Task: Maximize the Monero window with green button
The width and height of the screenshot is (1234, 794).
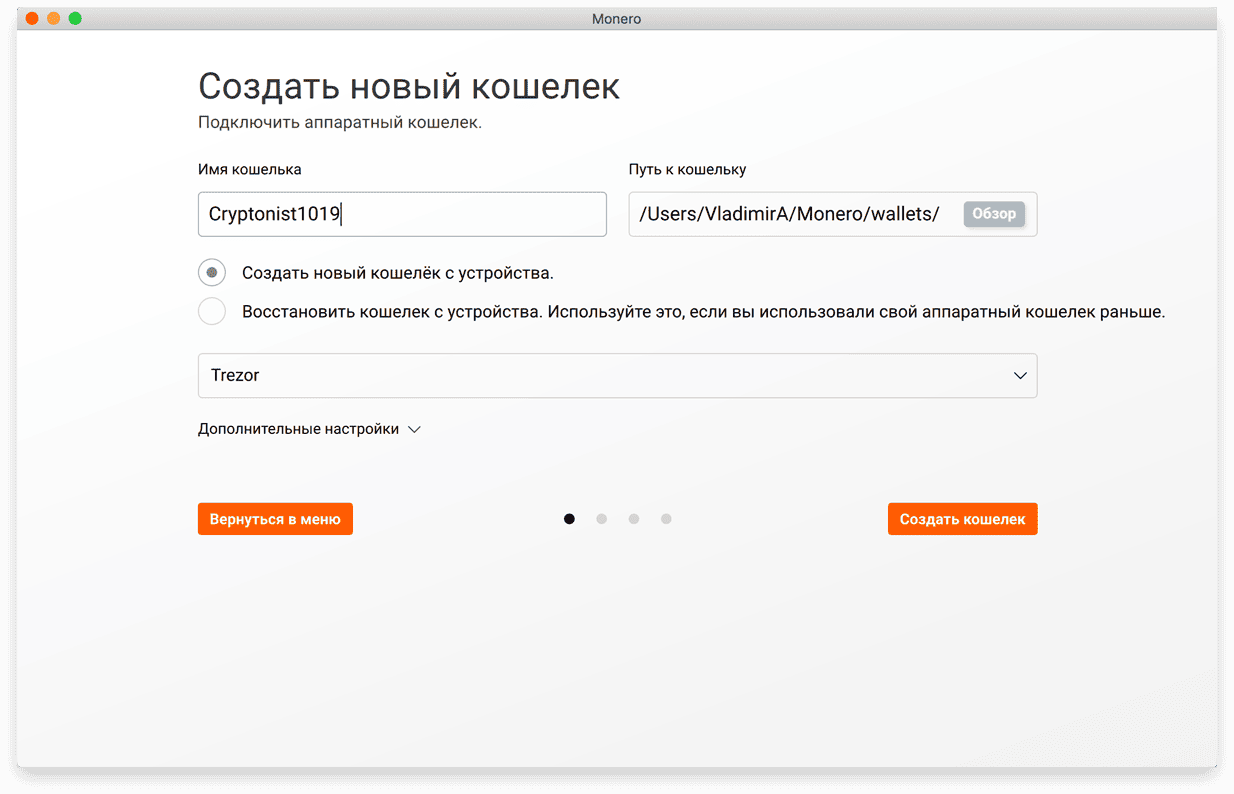Action: pos(75,18)
